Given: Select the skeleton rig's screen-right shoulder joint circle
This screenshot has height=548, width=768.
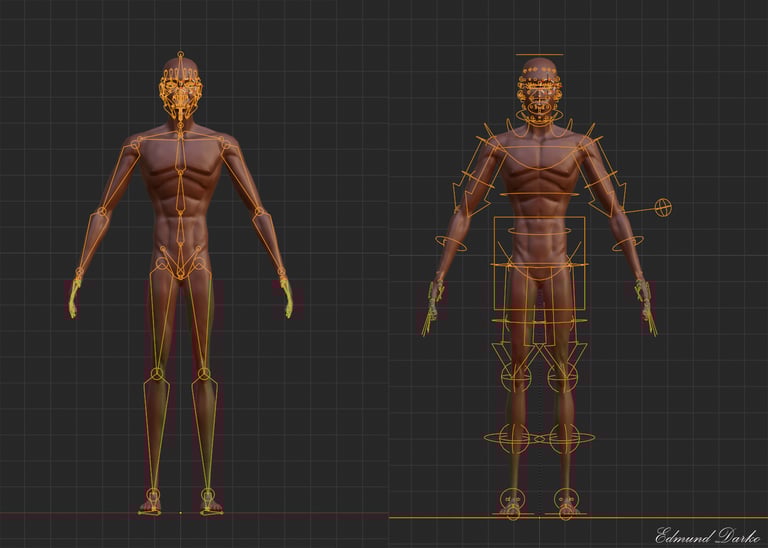Looking at the screenshot, I should point(225,144).
